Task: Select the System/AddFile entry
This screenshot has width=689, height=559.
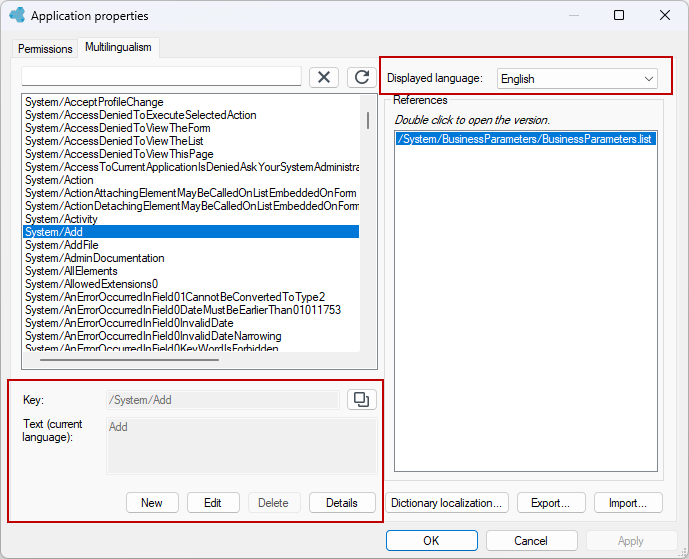Action: click(x=191, y=245)
